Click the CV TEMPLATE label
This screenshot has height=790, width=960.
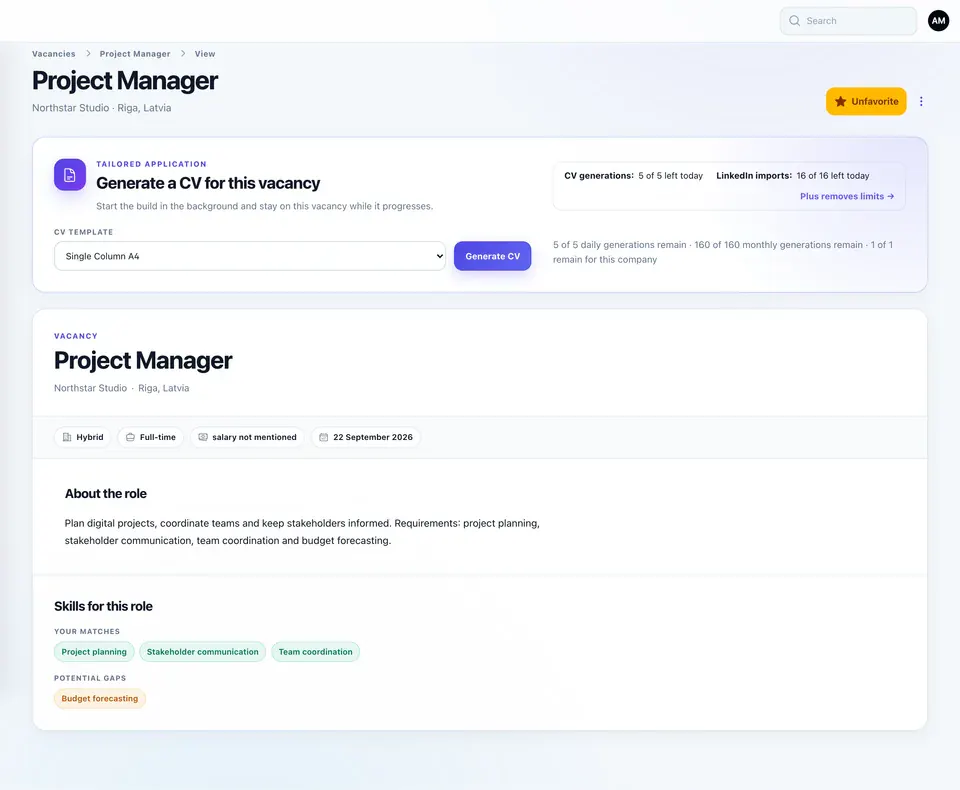83,232
